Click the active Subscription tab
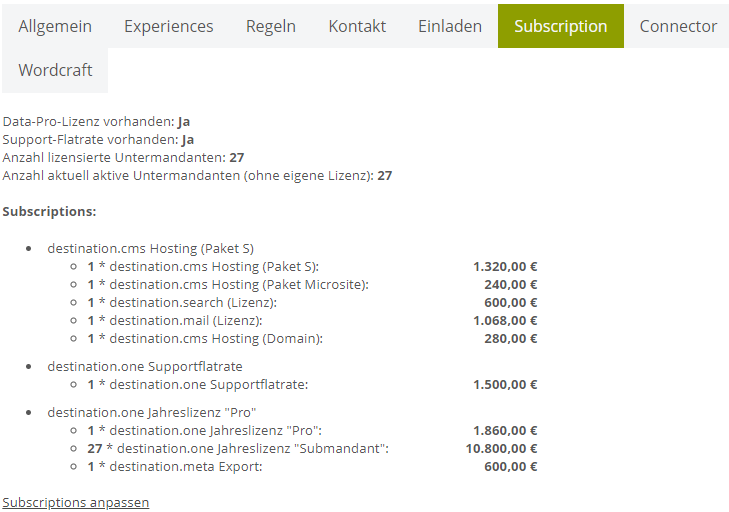Viewport: 729px width, 512px height. click(561, 26)
